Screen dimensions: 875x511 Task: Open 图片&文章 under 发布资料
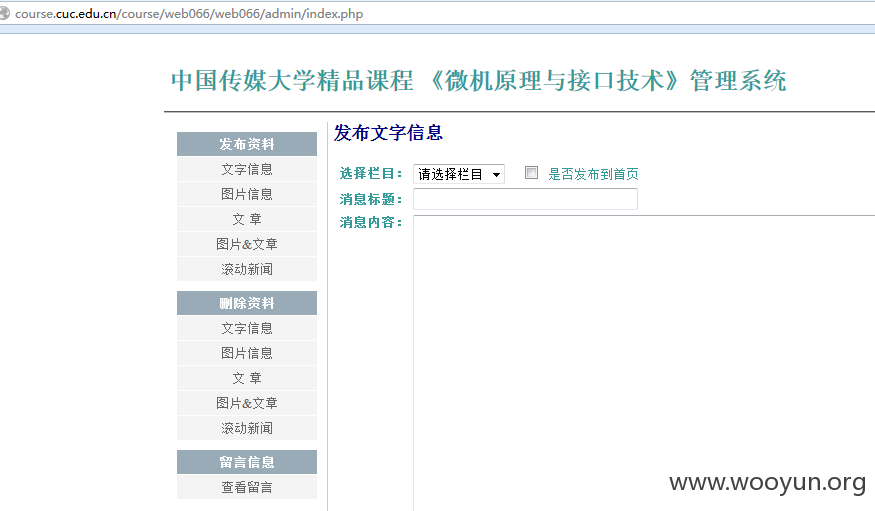coord(247,244)
